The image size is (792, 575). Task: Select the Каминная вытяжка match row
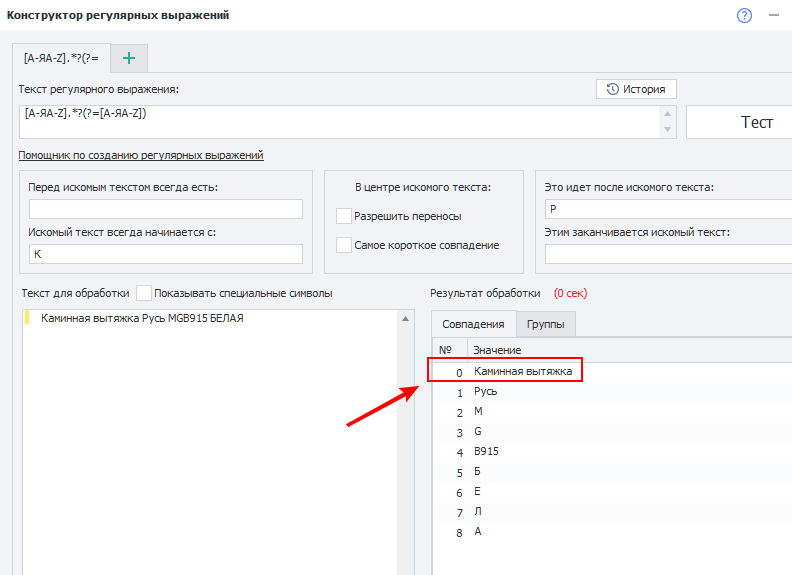click(523, 371)
